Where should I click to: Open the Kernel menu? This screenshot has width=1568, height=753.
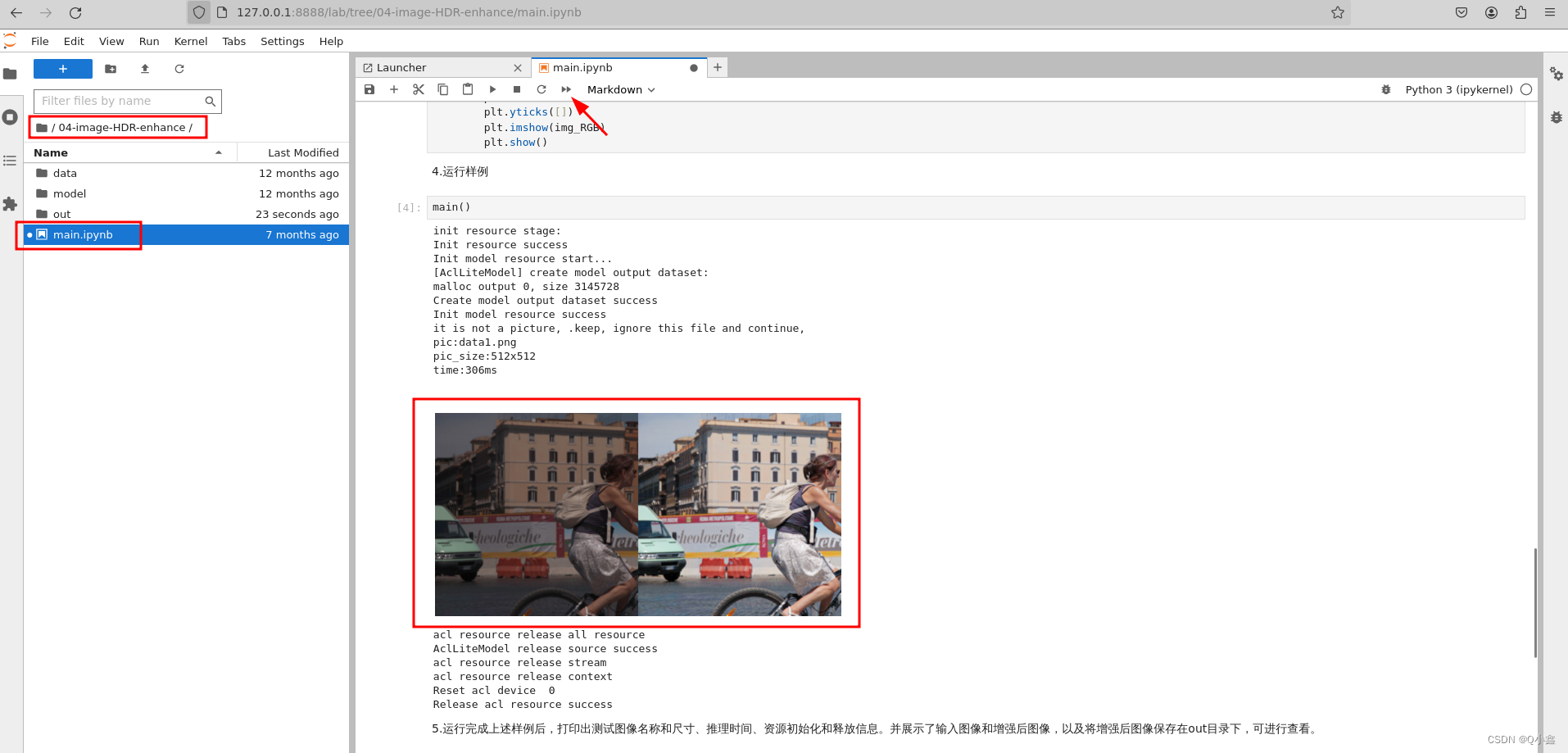[x=191, y=41]
